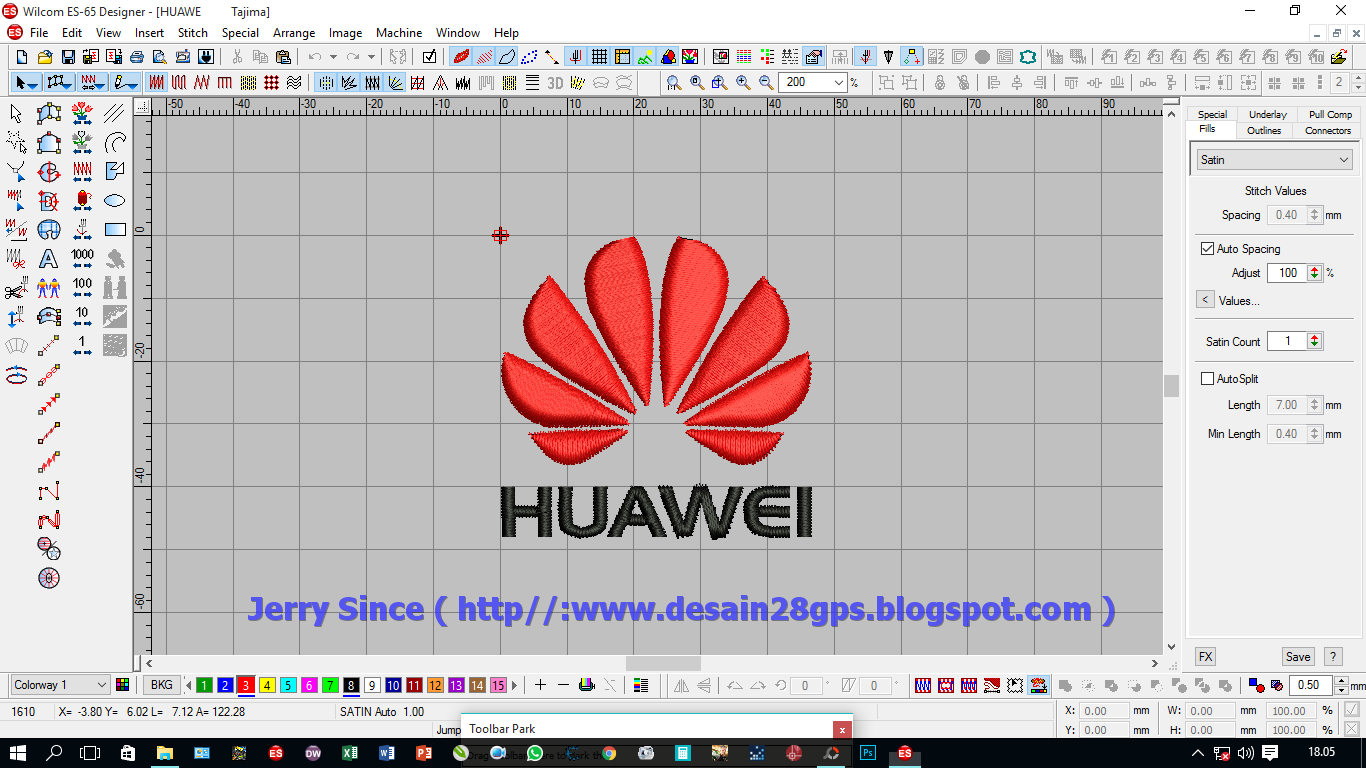This screenshot has height=768, width=1366.
Task: Click the Travel by 10 stitches icon
Action: (x=82, y=317)
